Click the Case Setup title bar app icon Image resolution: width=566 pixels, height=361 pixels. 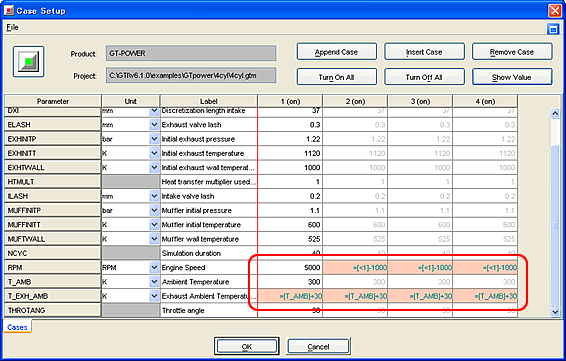9,10
